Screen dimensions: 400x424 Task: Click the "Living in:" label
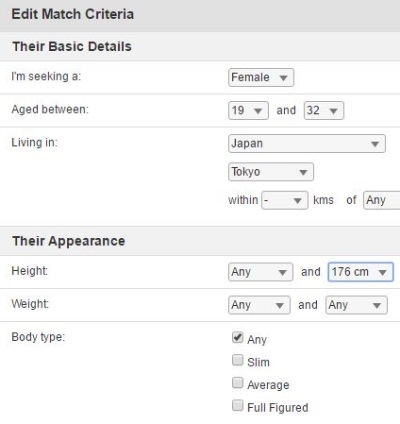[x=34, y=143]
